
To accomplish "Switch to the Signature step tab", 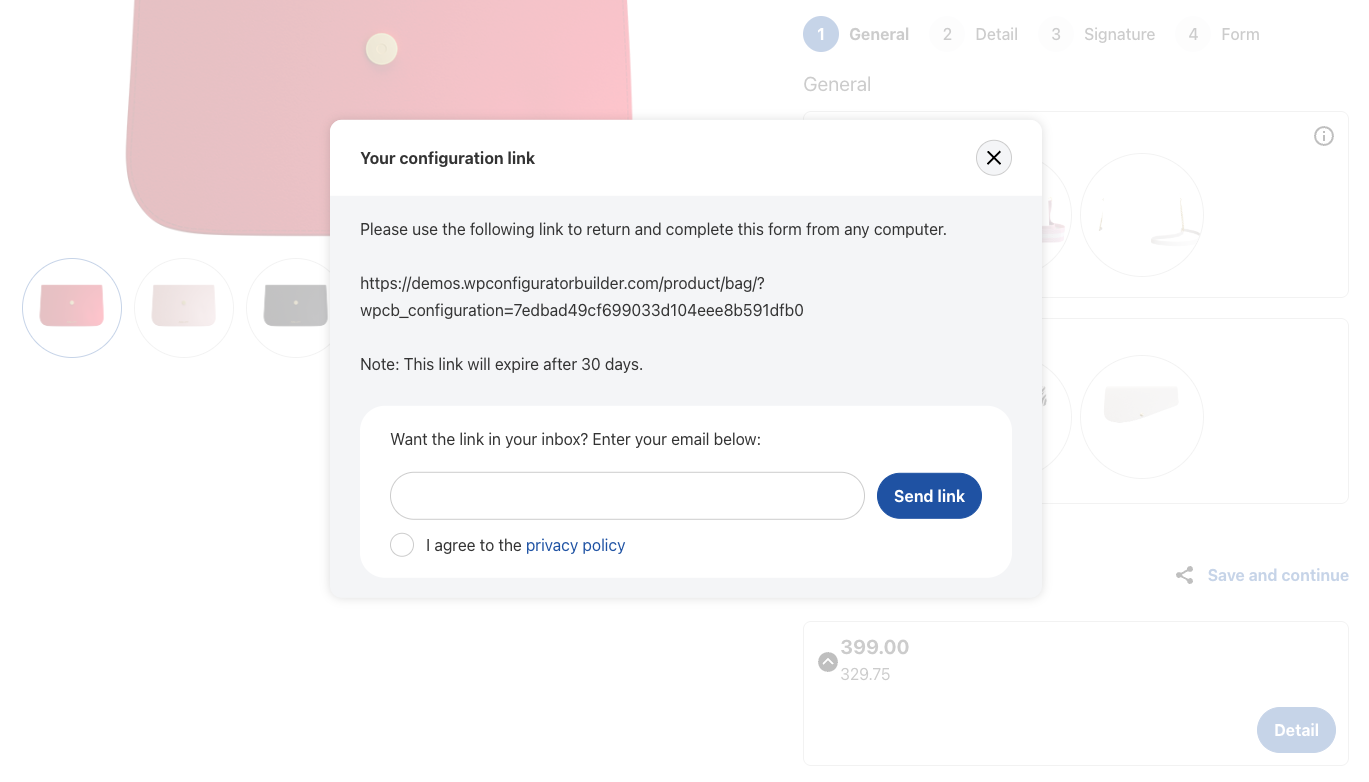I will pyautogui.click(x=1118, y=34).
